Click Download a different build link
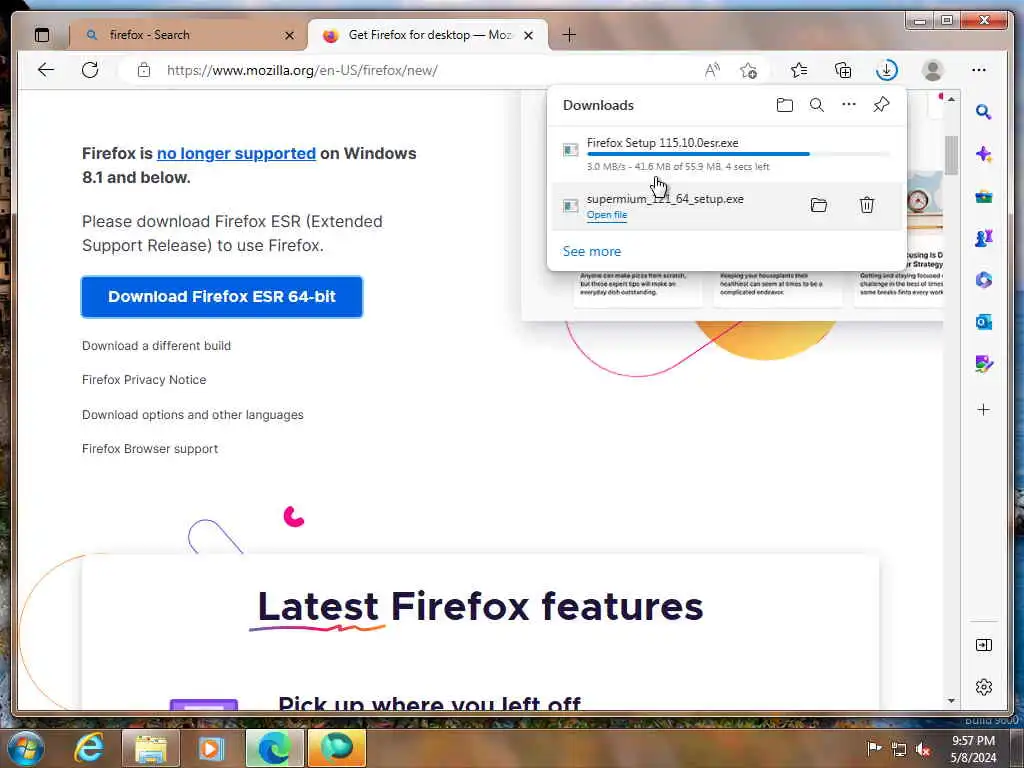Screen dimensions: 1024x768 156,345
